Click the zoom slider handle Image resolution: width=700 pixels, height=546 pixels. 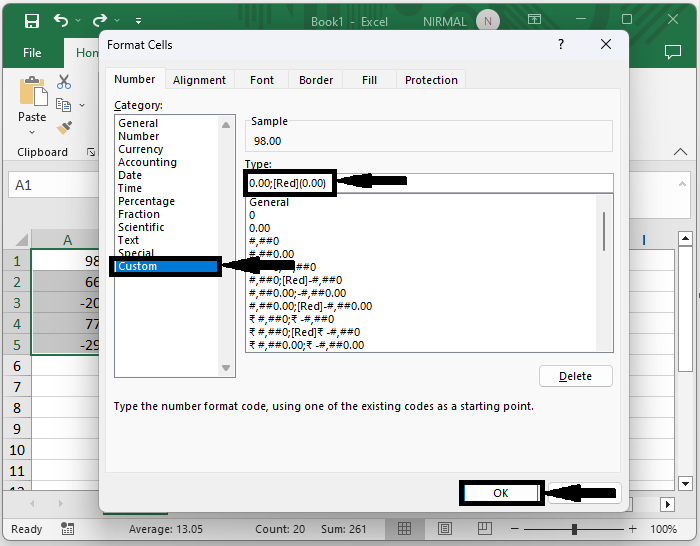click(574, 529)
